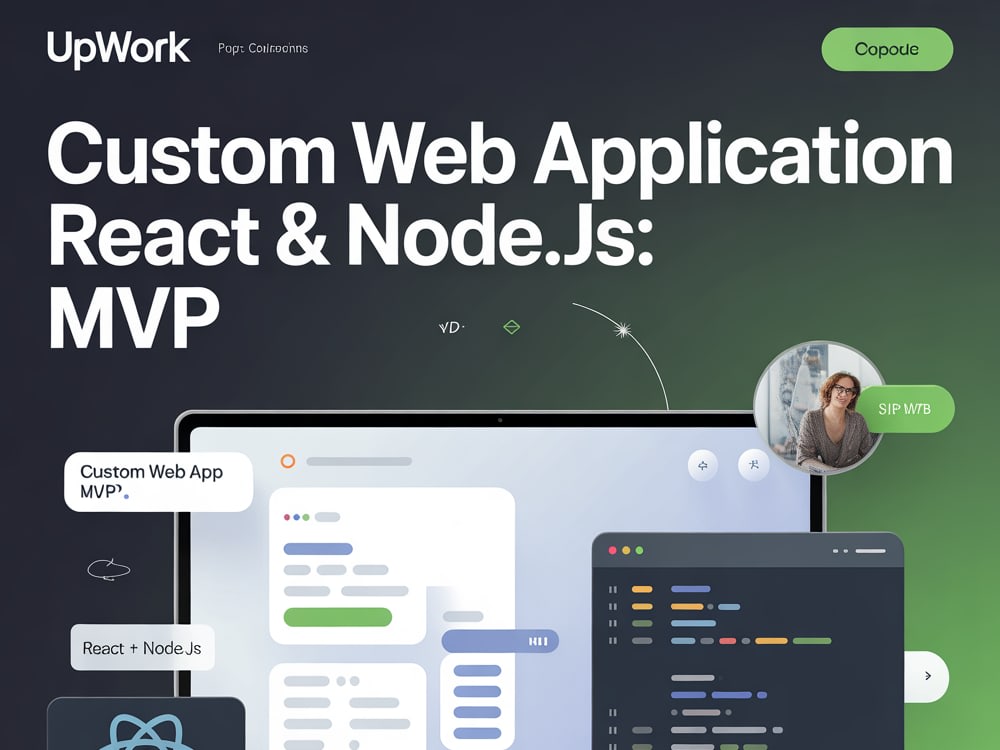Click the first round icon button on laptop screen
Screen dimensions: 1000x750
click(703, 466)
